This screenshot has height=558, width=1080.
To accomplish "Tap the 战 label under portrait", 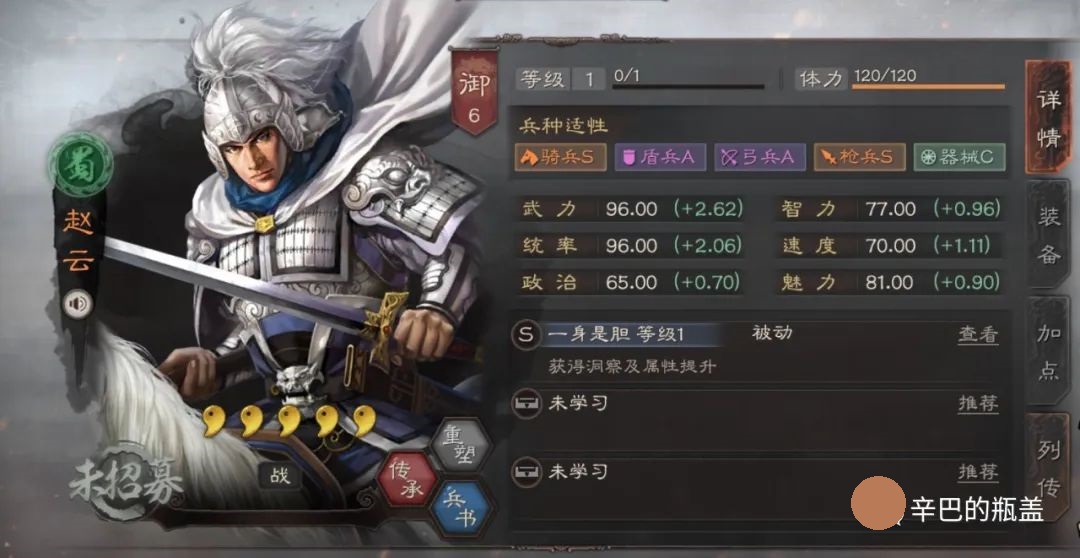I will 280,476.
